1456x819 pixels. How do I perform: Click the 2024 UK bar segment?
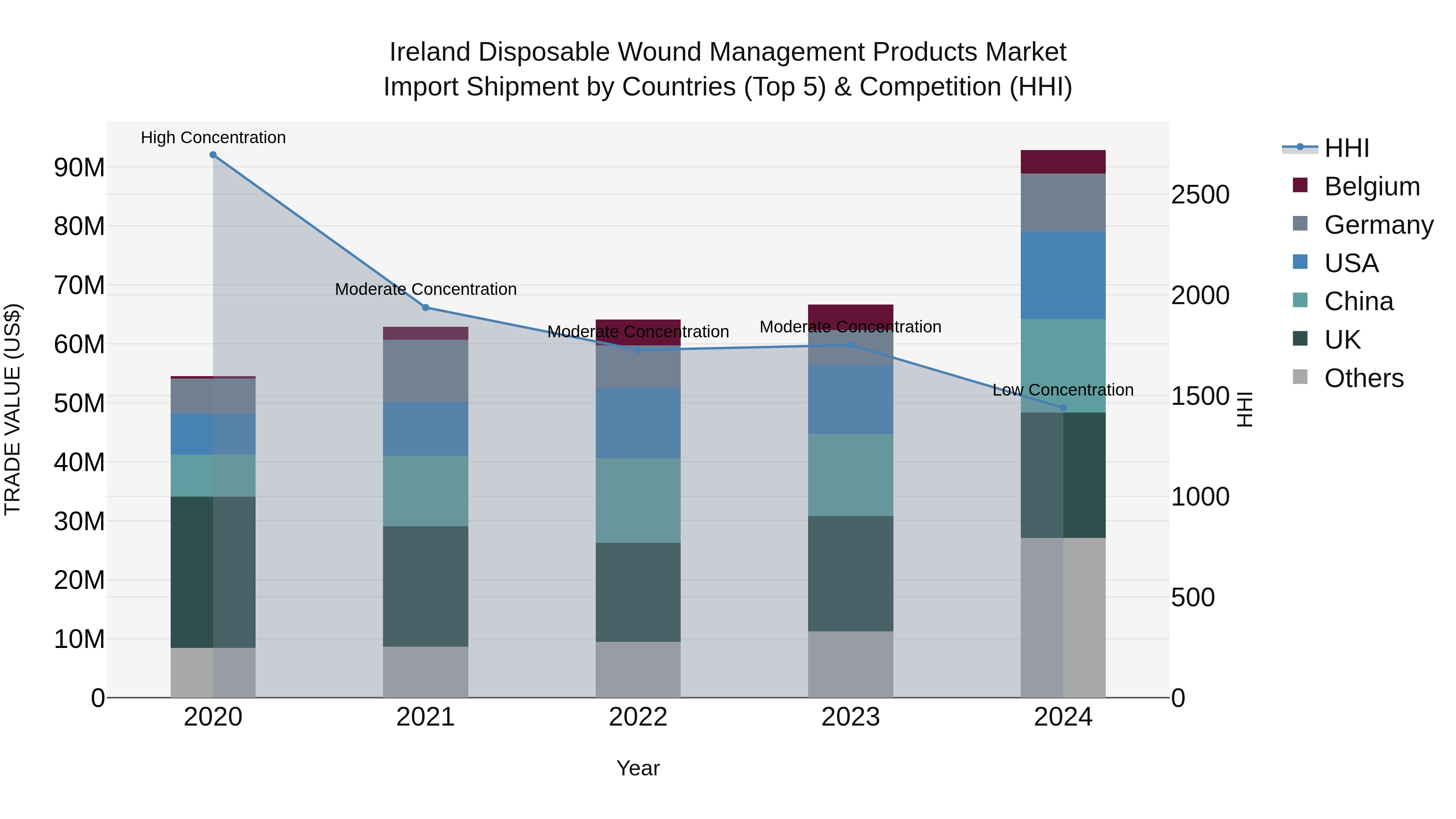pyautogui.click(x=1063, y=475)
